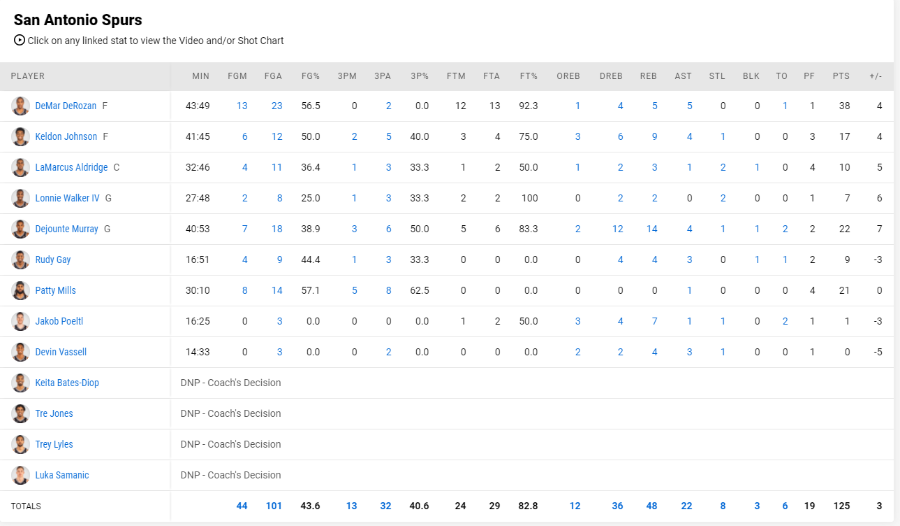View DeRozan's 23 field goal attempts
The width and height of the screenshot is (900, 526).
(x=277, y=106)
